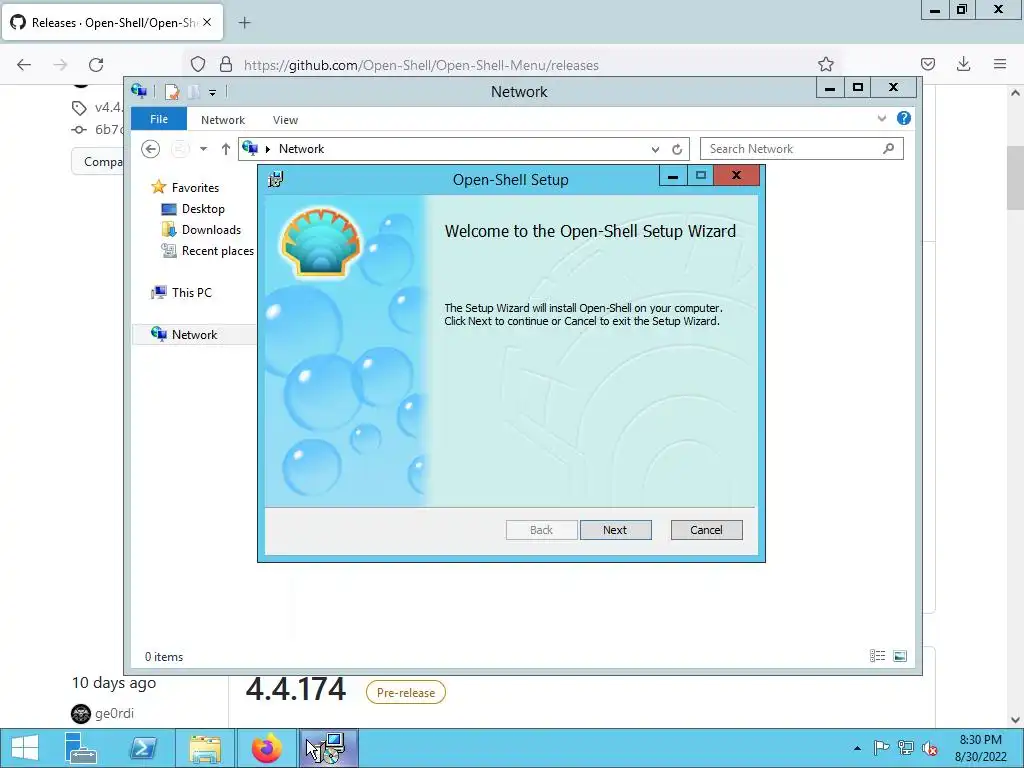Bookmark this page with the star icon
This screenshot has width=1024, height=768.
tap(825, 64)
